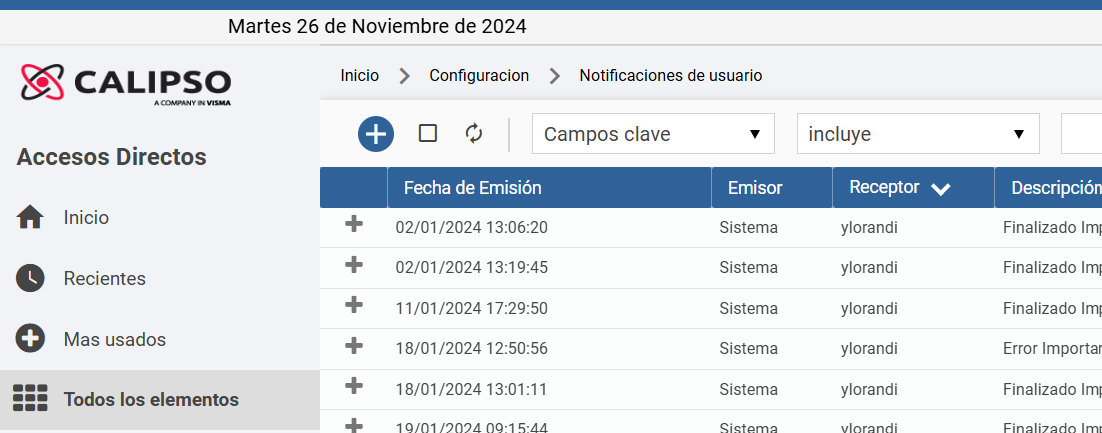This screenshot has height=433, width=1102.
Task: Go to Configuracion breadcrumb
Action: tap(479, 75)
